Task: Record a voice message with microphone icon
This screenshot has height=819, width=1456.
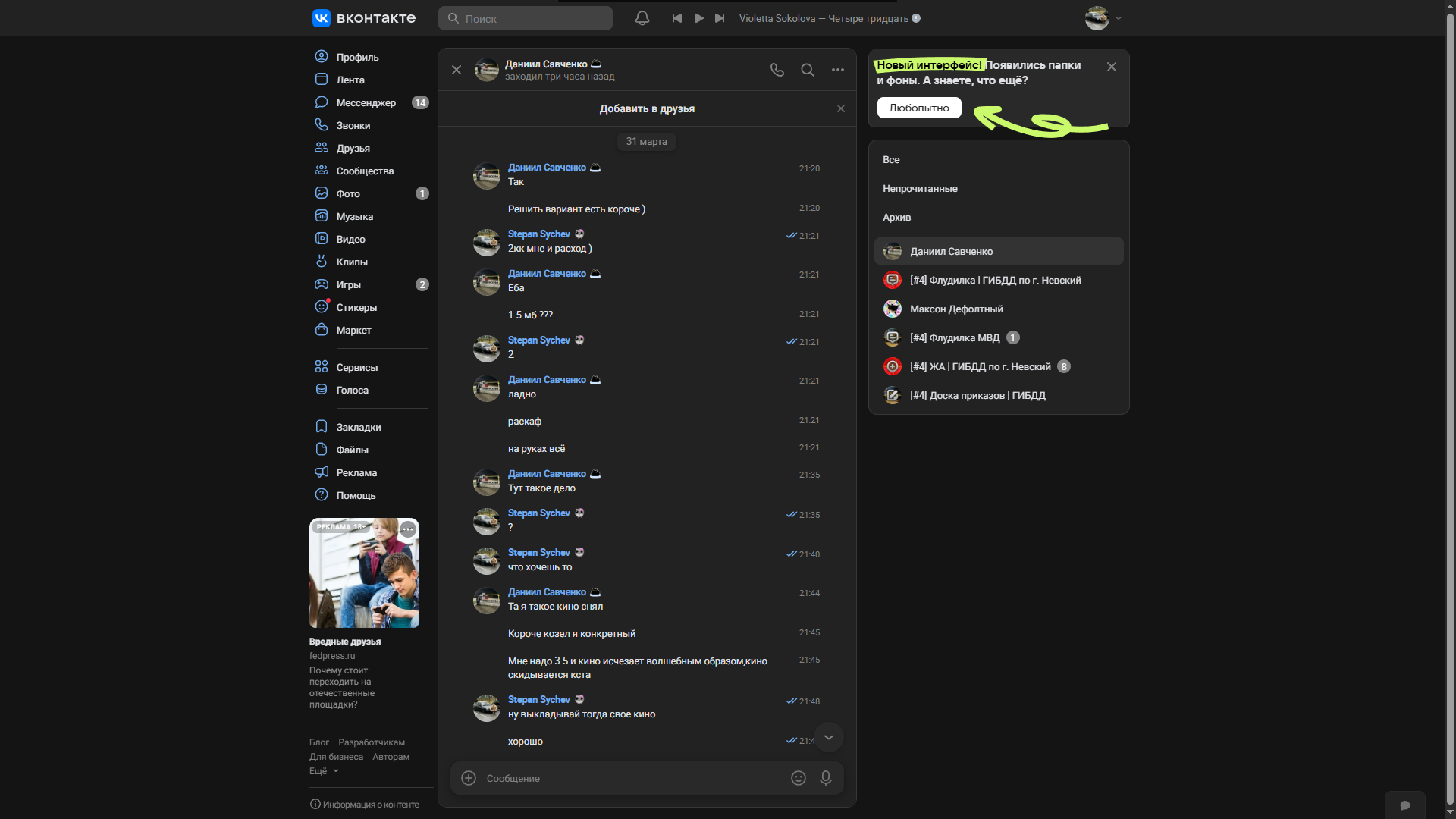Action: pyautogui.click(x=826, y=778)
